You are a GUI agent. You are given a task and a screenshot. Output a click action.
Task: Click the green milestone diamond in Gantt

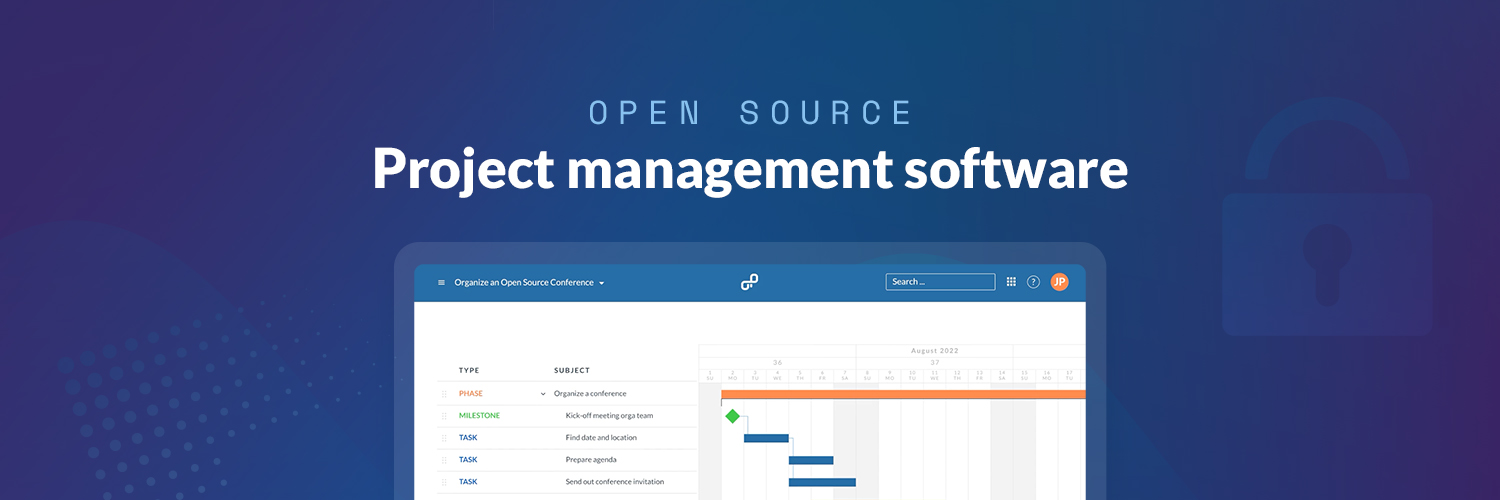[x=732, y=416]
